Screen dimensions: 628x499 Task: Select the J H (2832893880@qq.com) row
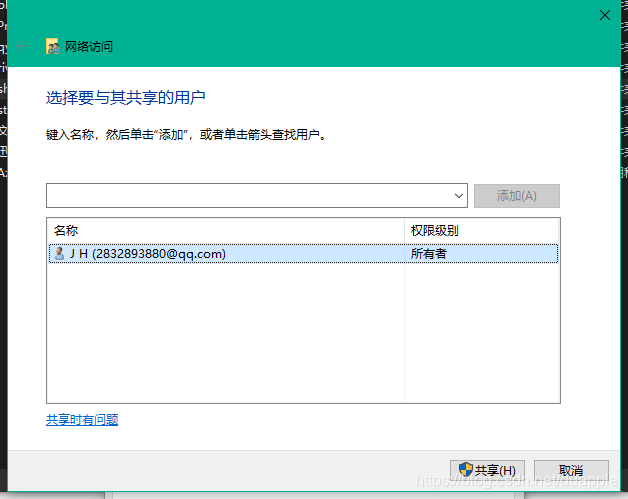pos(303,254)
